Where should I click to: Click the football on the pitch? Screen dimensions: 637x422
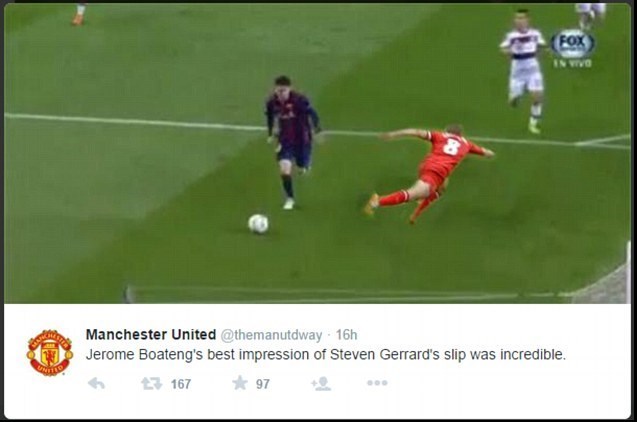click(x=258, y=224)
